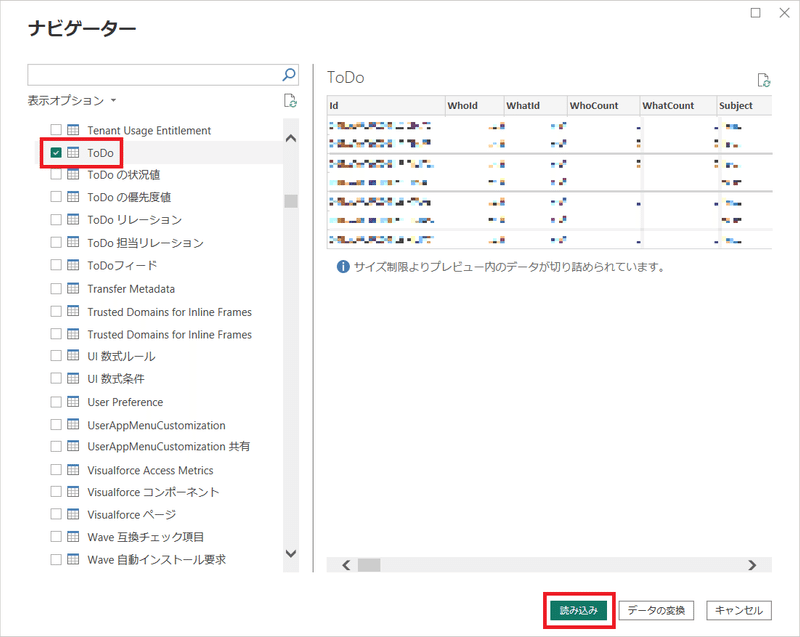
Task: Click table icon beside Visualforce コンポーネント
Action: 73,491
